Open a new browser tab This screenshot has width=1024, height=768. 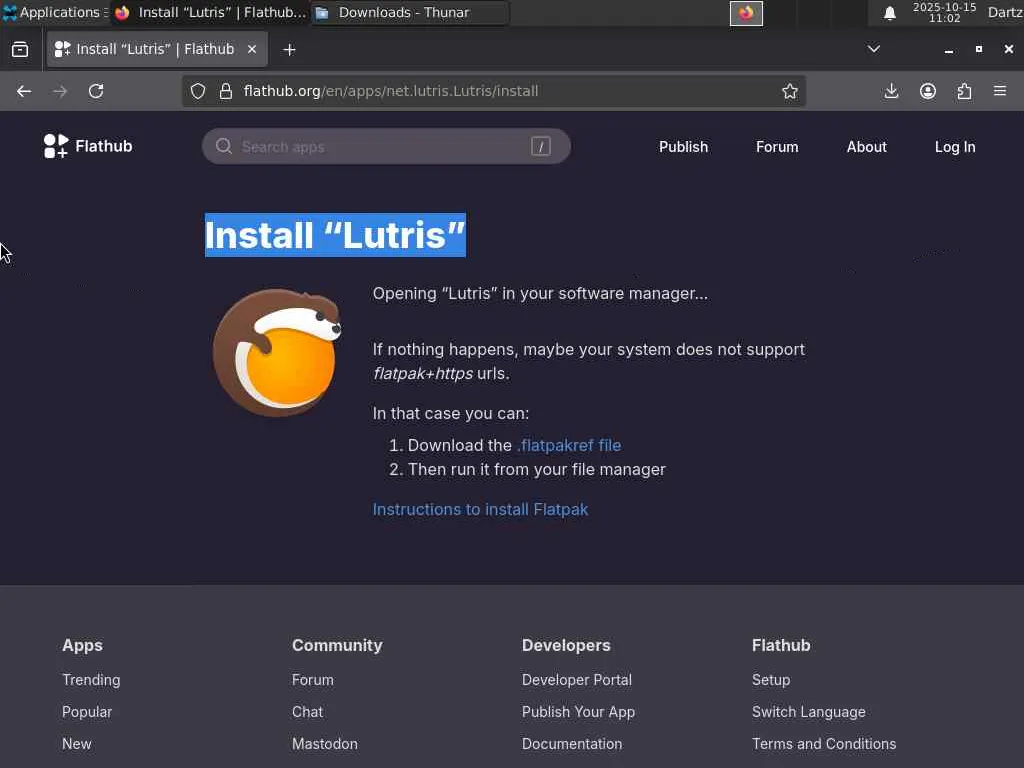click(289, 50)
